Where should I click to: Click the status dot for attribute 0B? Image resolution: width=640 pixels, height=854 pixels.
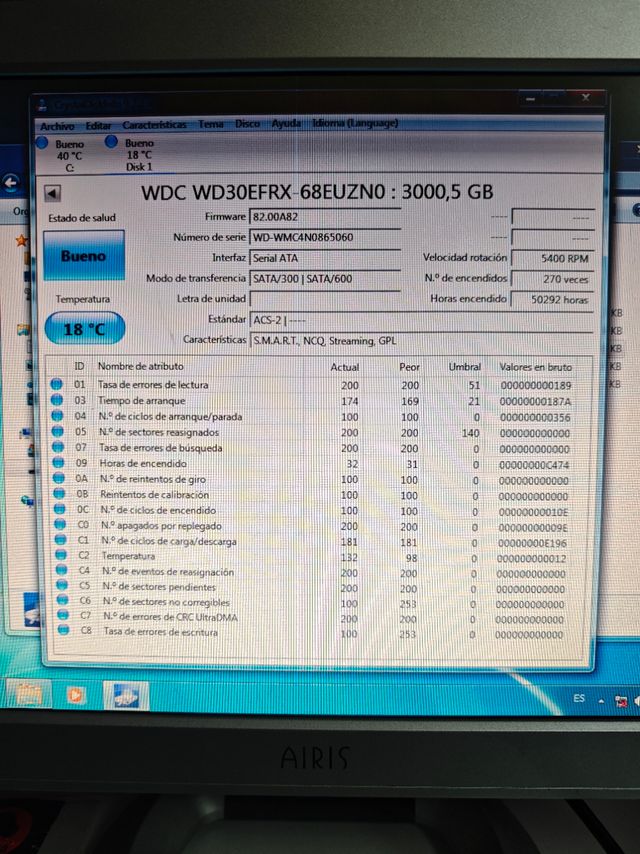point(59,494)
